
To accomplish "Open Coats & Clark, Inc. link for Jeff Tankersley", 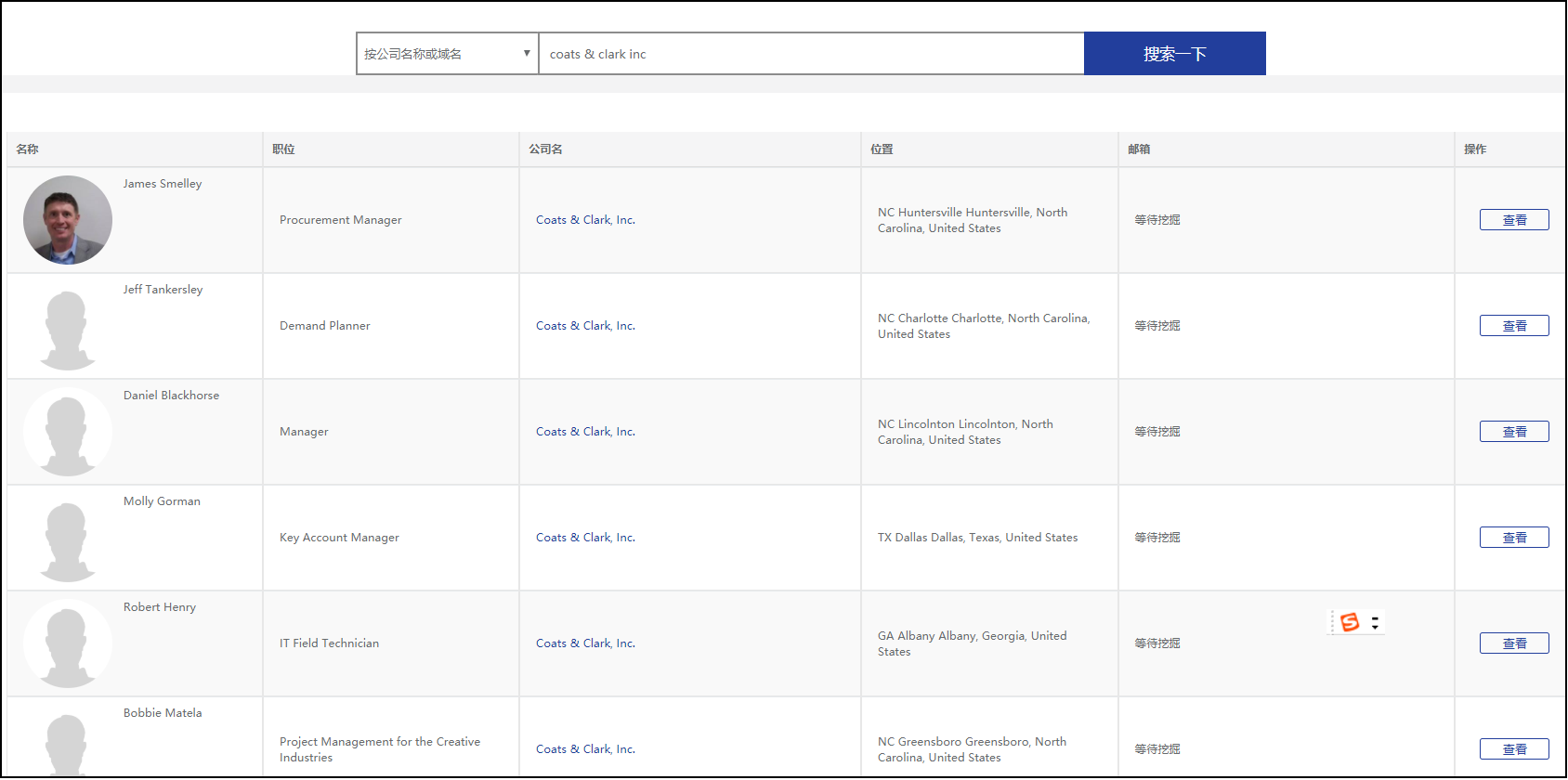I will click(585, 326).
